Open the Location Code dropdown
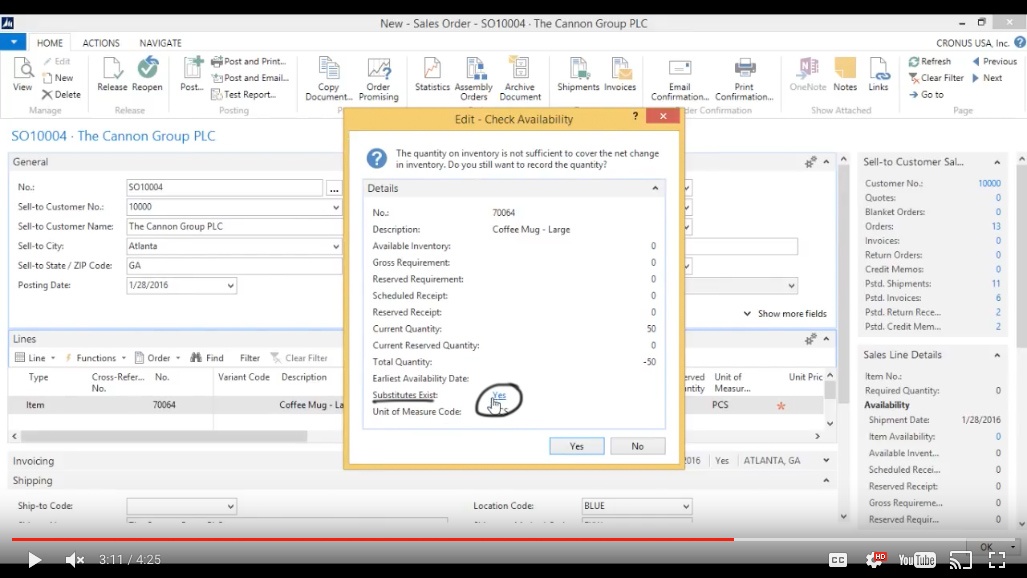 [x=685, y=506]
